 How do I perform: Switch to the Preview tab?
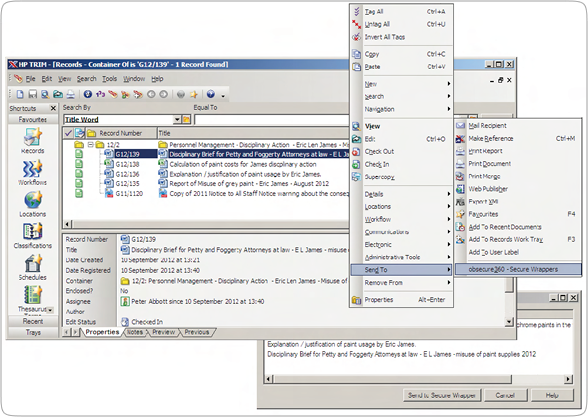164,332
